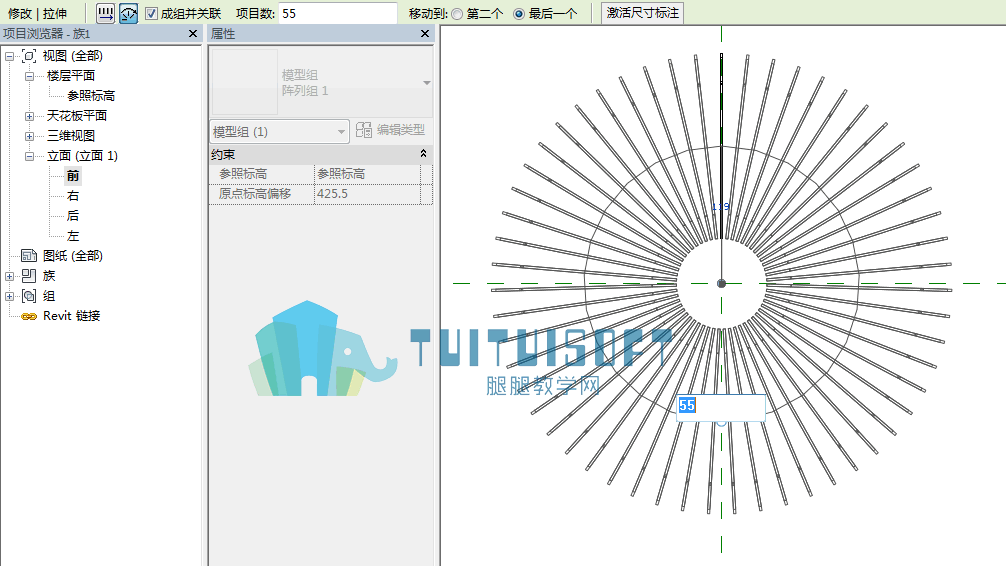This screenshot has height=566, width=1006.
Task: Expand the 三维视图 node
Action: [30, 136]
